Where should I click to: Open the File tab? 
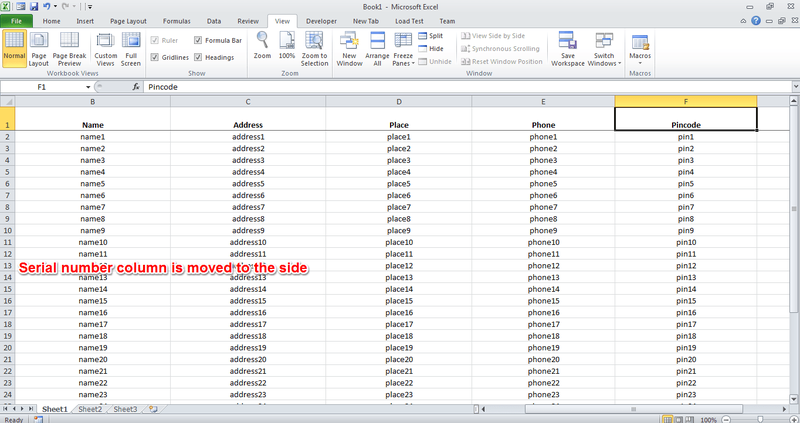[16, 21]
